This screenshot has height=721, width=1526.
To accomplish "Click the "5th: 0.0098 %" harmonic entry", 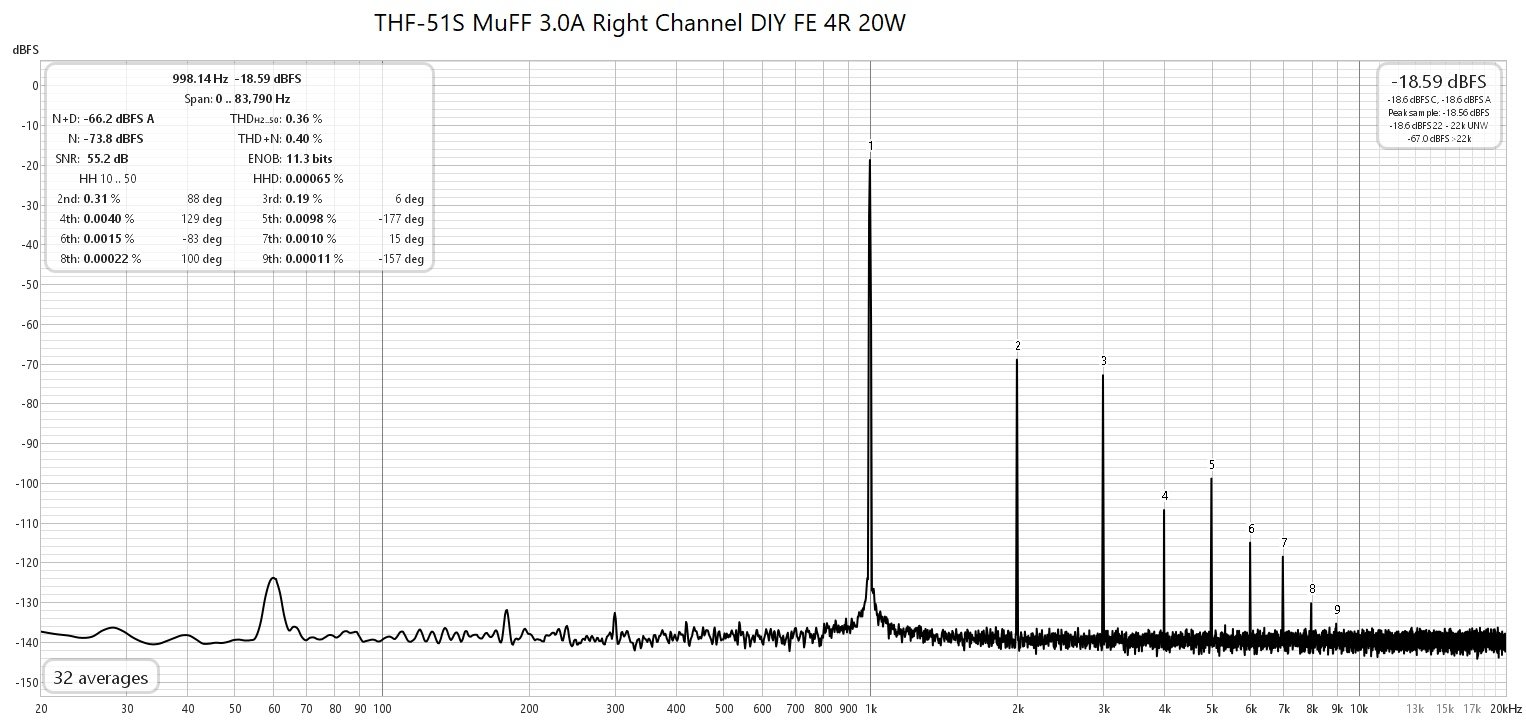I will click(x=299, y=218).
